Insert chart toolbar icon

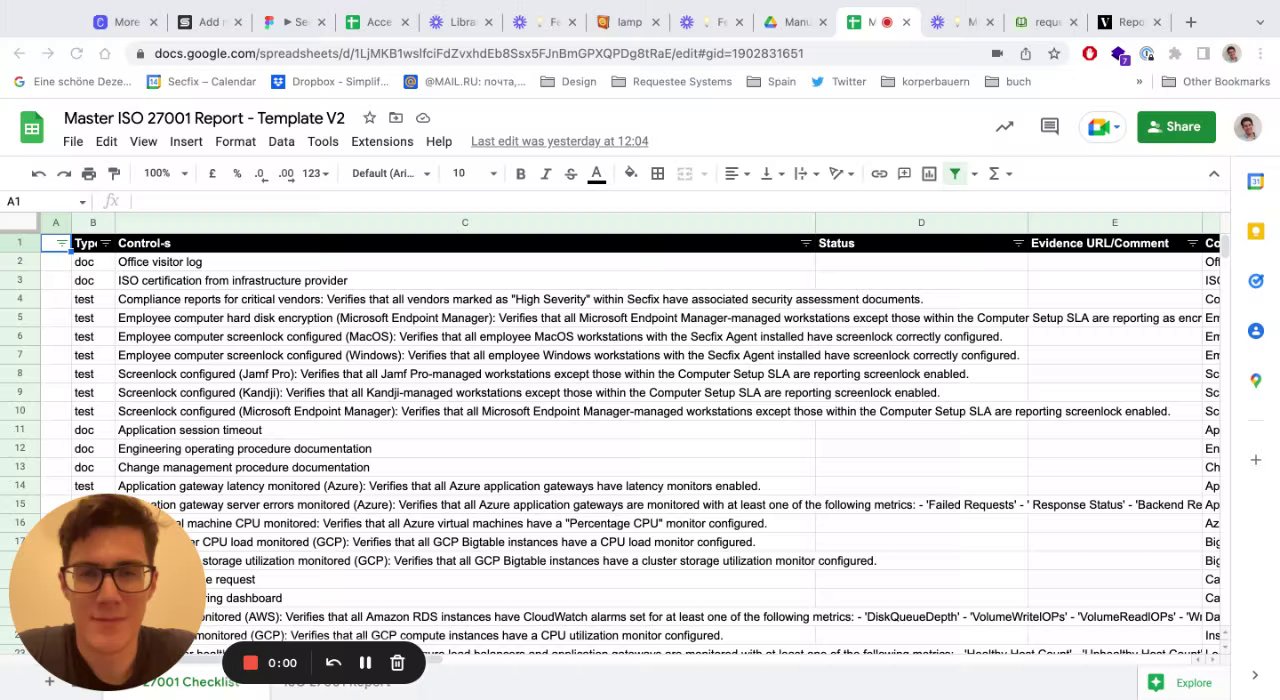pyautogui.click(x=929, y=174)
